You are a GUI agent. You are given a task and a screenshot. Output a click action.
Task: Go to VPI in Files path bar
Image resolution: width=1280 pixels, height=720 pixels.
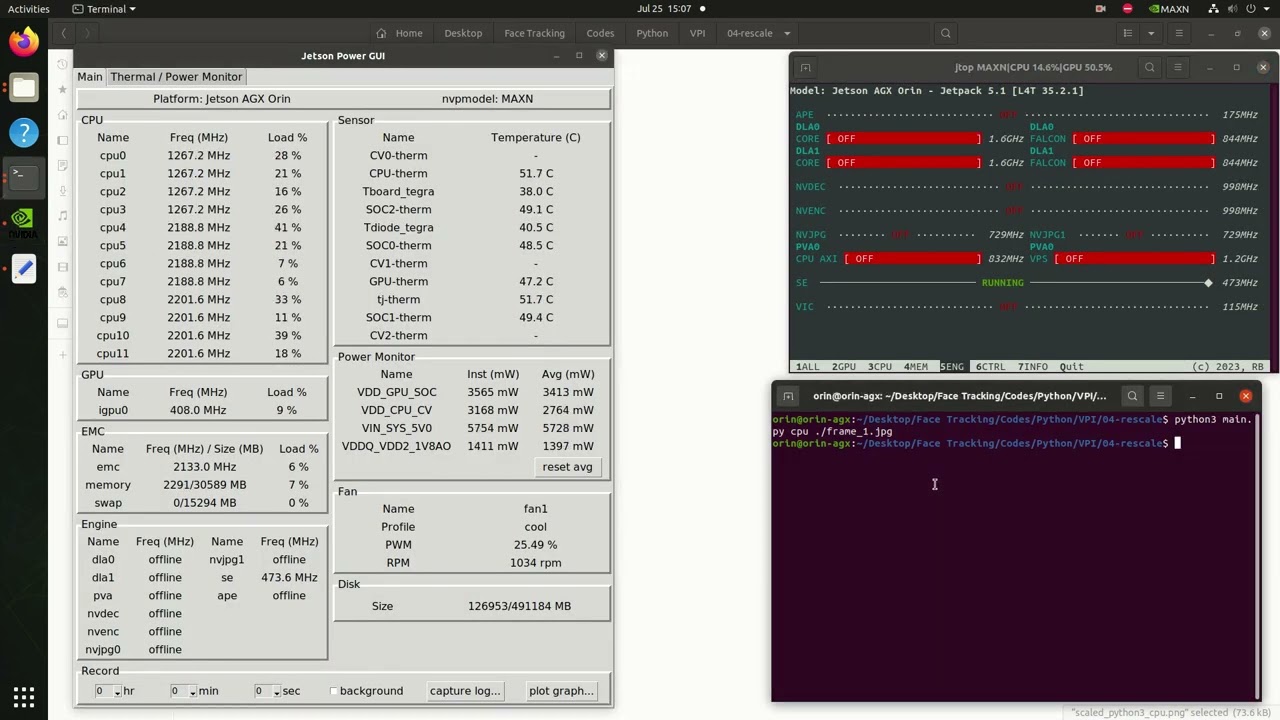[697, 33]
